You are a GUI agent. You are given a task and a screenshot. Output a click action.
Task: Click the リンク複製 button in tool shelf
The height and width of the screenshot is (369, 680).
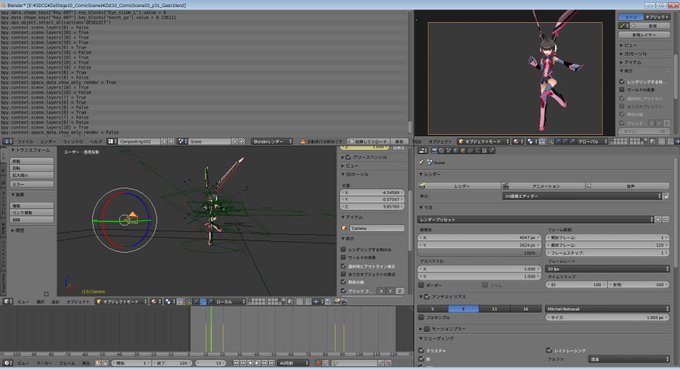point(32,212)
